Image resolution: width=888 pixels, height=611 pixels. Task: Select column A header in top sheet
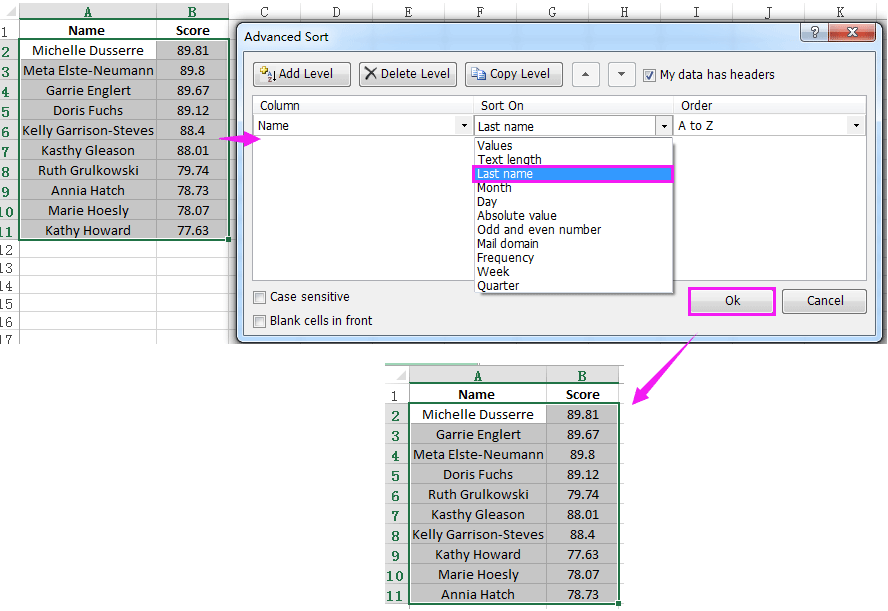click(x=88, y=12)
